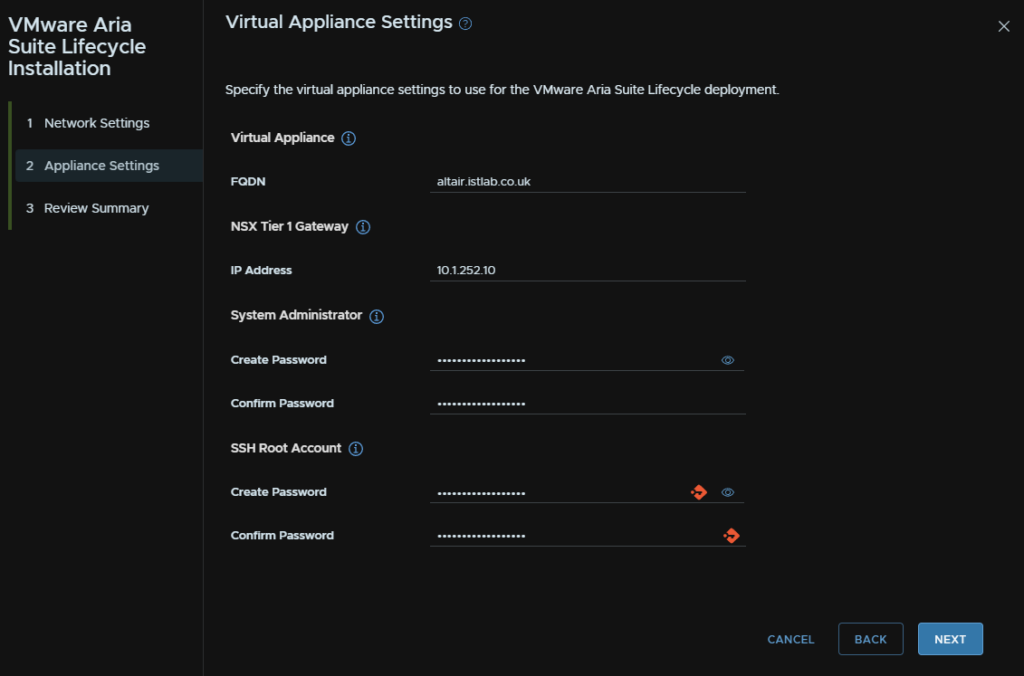Edit the IP Address field 10.1.252.10
Screen dimensions: 1024x676
(x=588, y=270)
